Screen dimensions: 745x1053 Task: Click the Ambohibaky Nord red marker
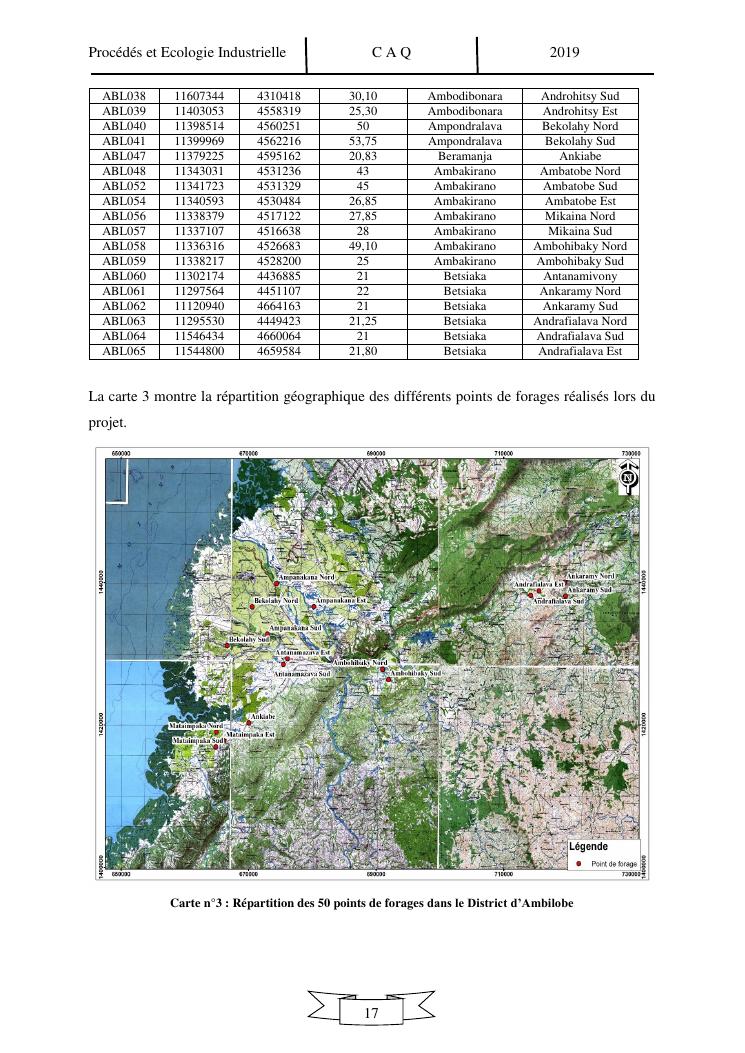382,669
